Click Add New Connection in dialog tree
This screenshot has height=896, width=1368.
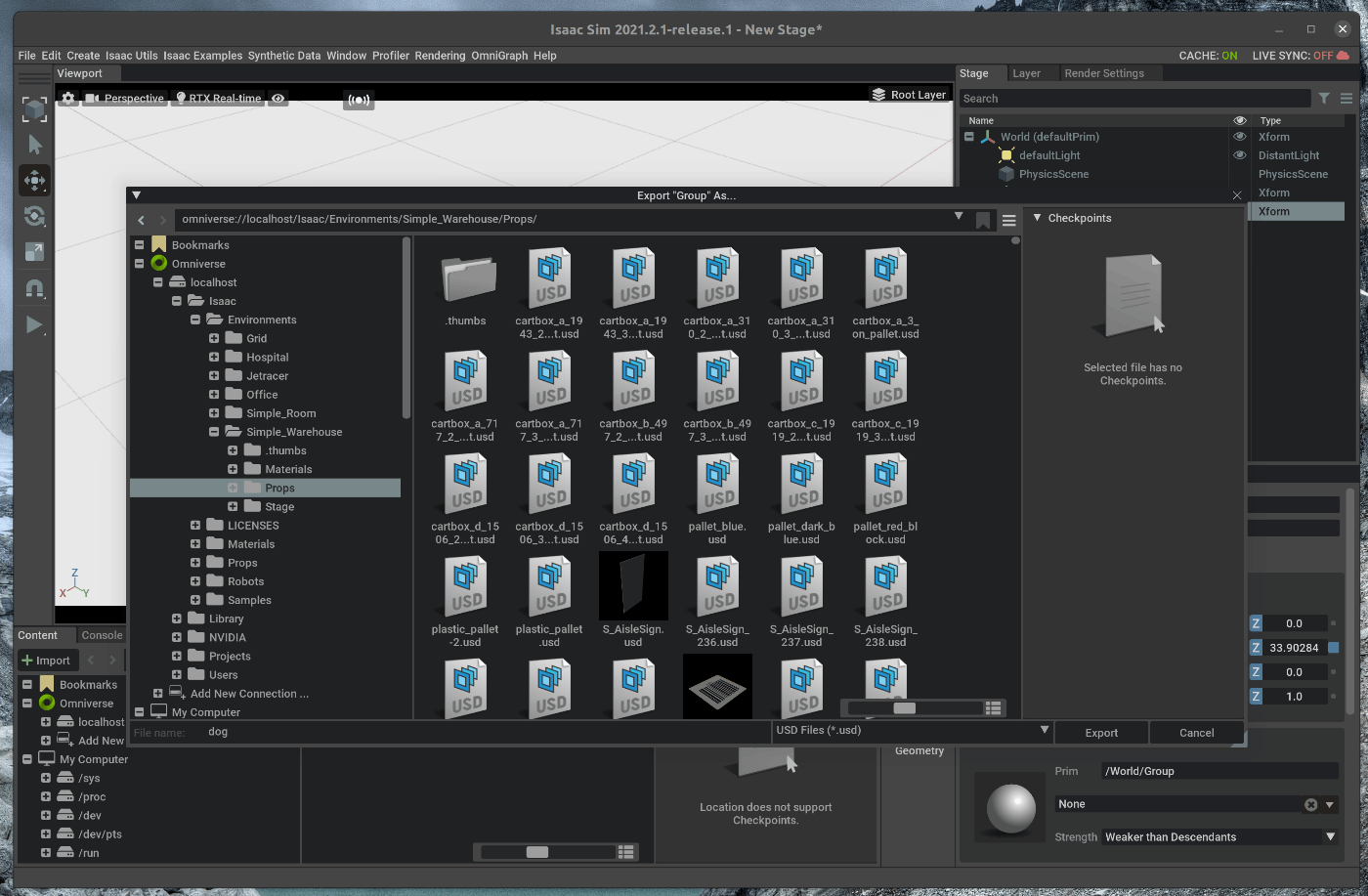[249, 694]
